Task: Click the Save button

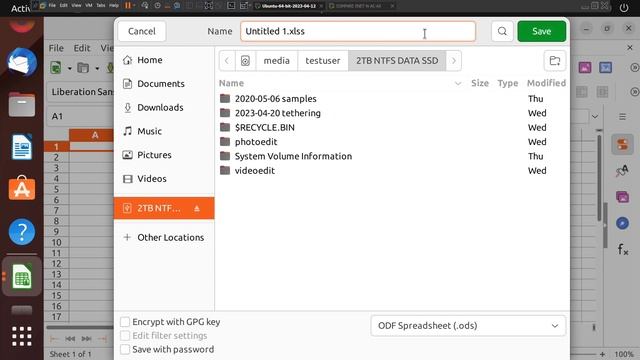Action: 542,31
